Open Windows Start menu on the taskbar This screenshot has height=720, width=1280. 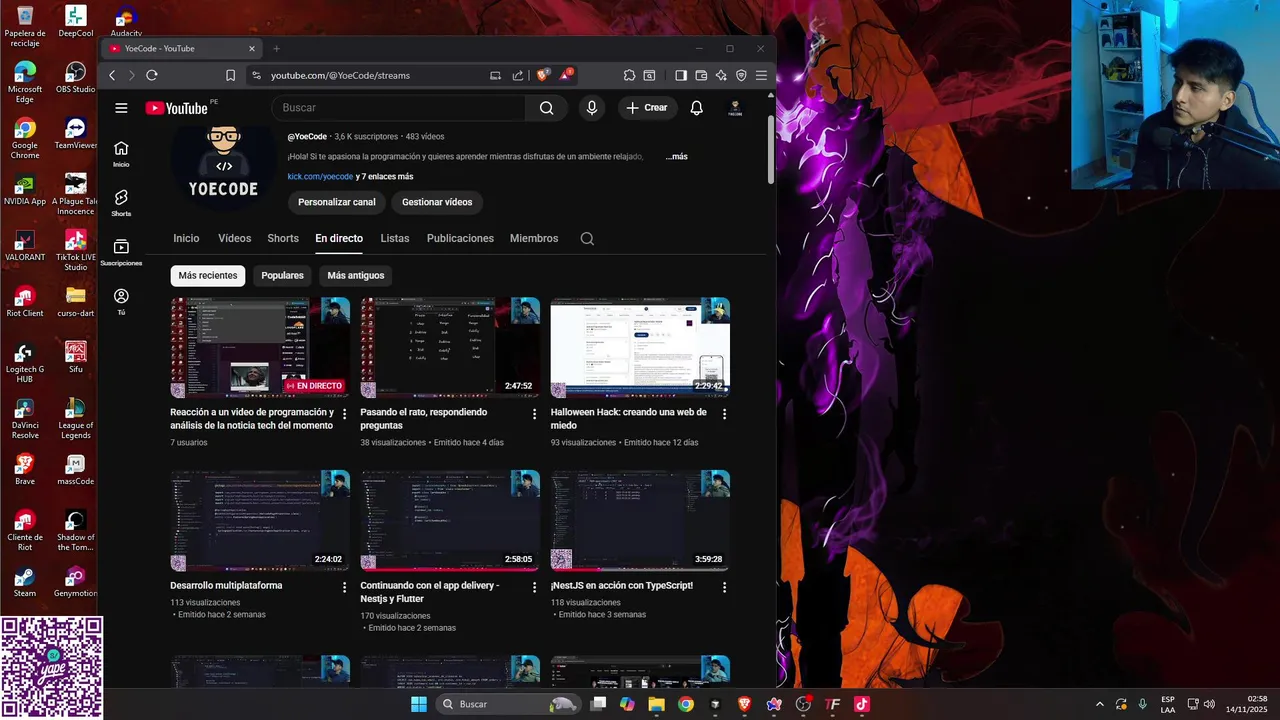(x=419, y=704)
